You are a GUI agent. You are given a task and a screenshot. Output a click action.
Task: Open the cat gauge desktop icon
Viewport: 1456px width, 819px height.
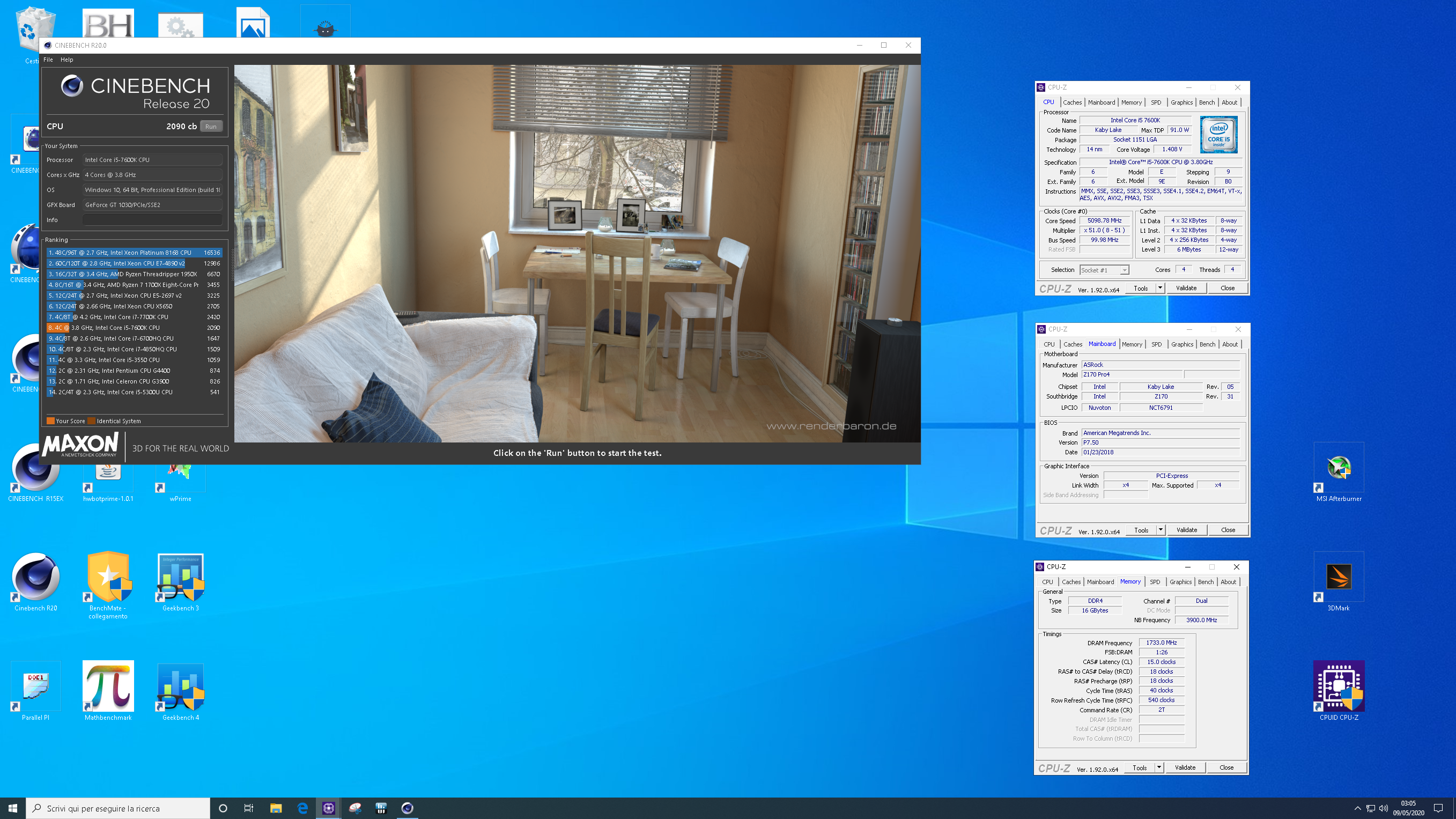325,23
